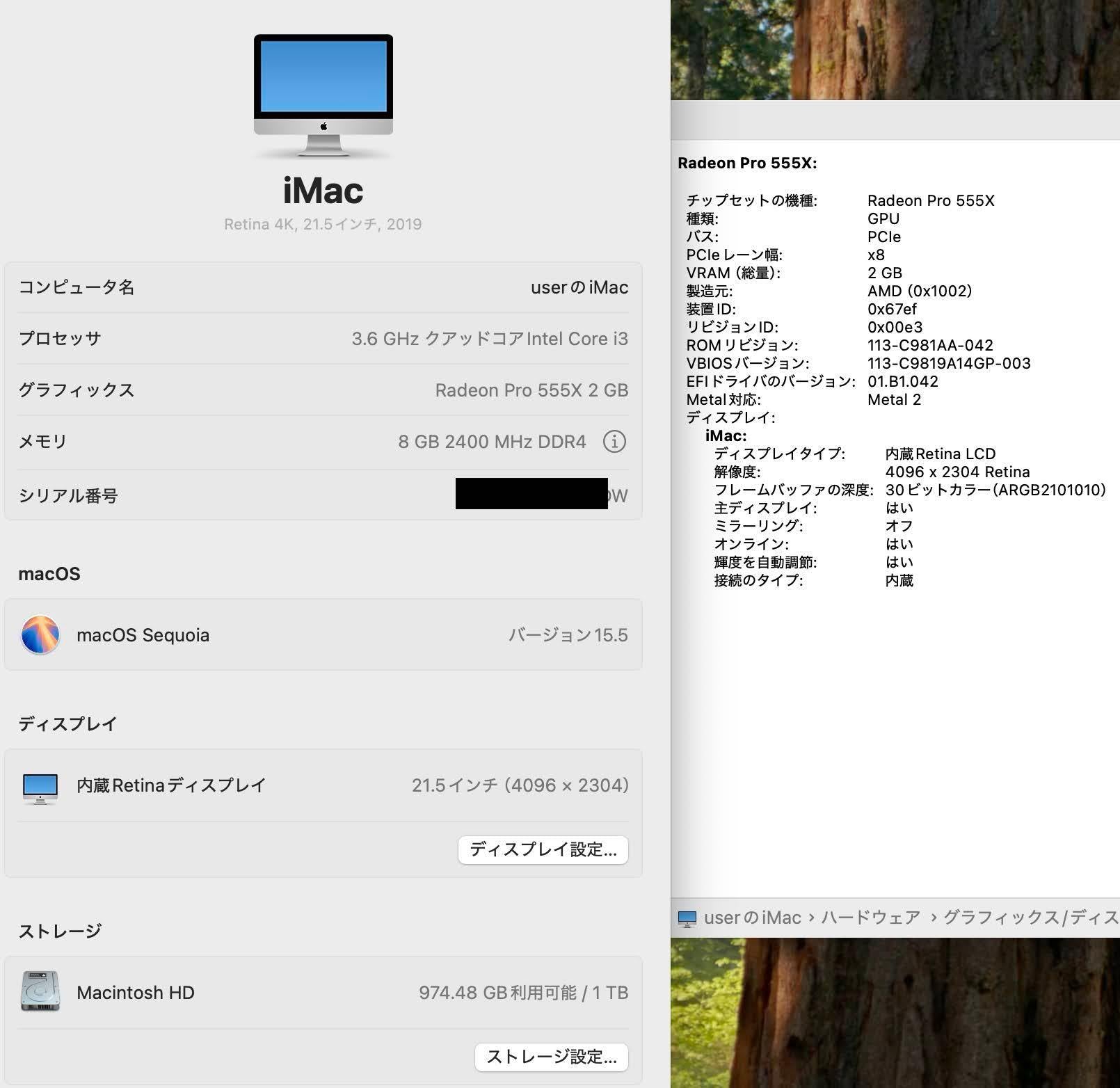1120x1088 pixels.
Task: Click the Radeon Pro 555X heading
Action: point(747,163)
